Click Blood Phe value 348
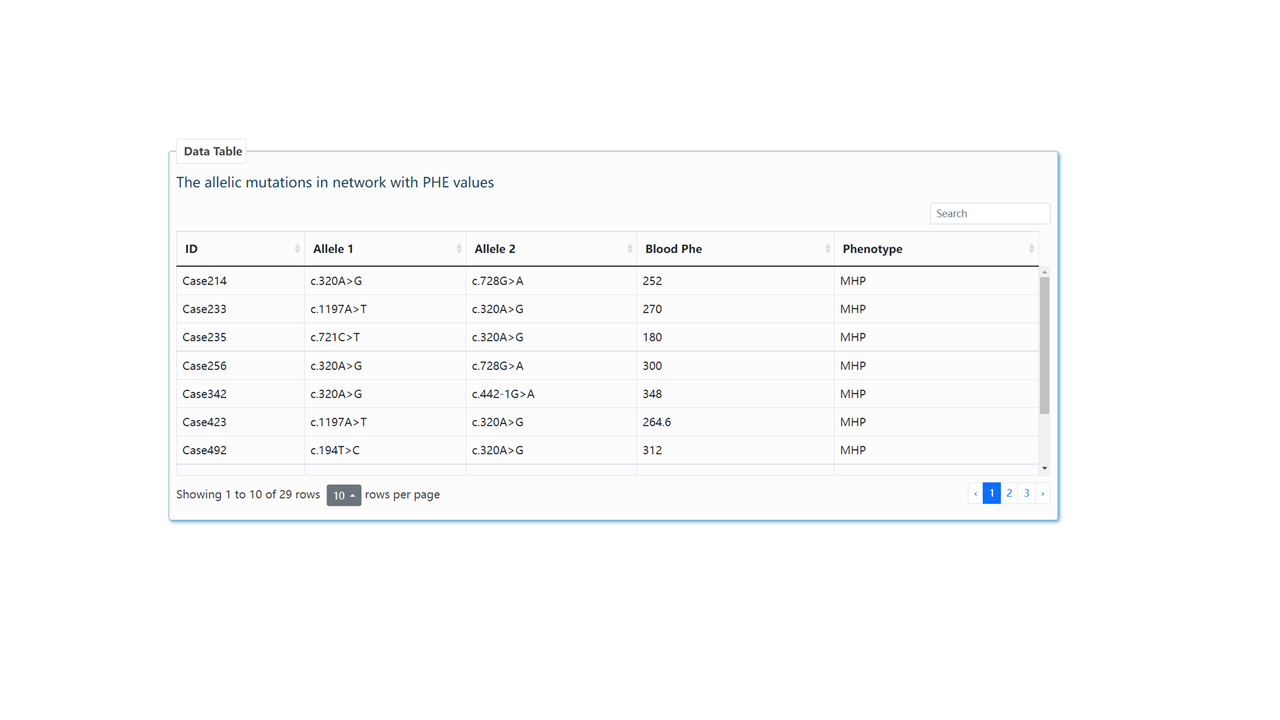The height and width of the screenshot is (720, 1280). pos(652,394)
